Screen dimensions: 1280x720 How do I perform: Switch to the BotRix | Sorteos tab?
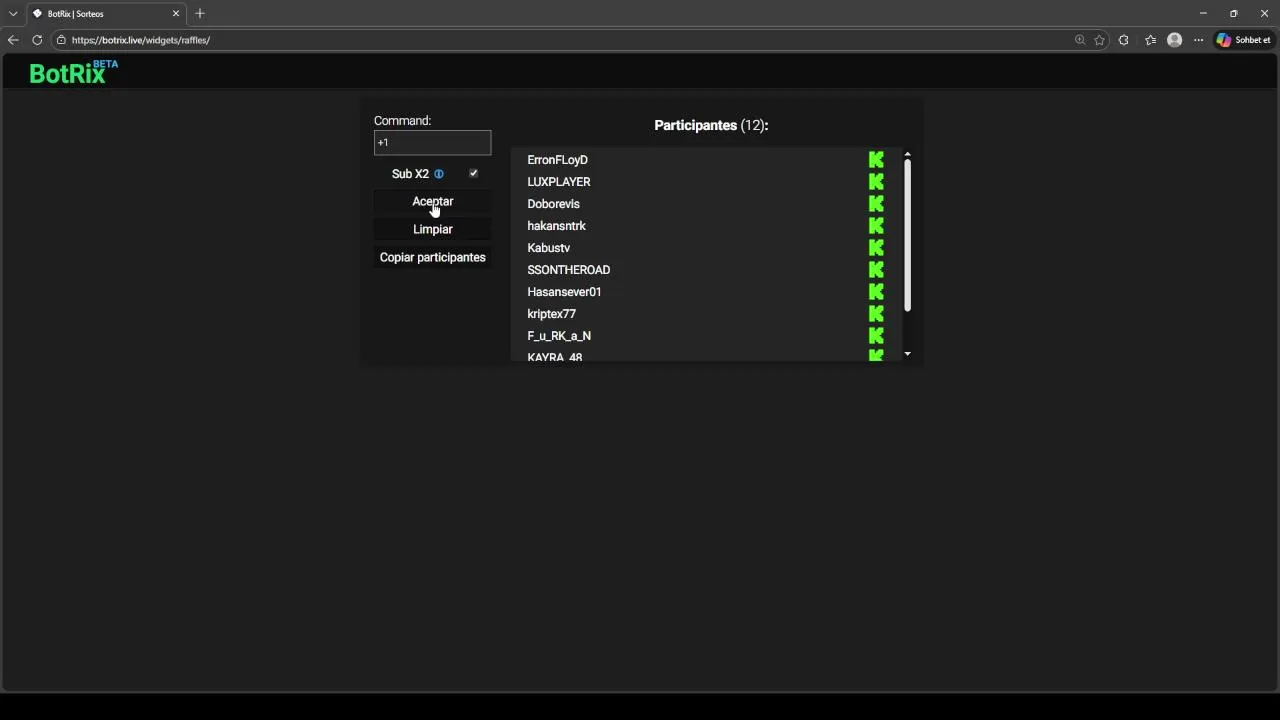click(x=106, y=14)
